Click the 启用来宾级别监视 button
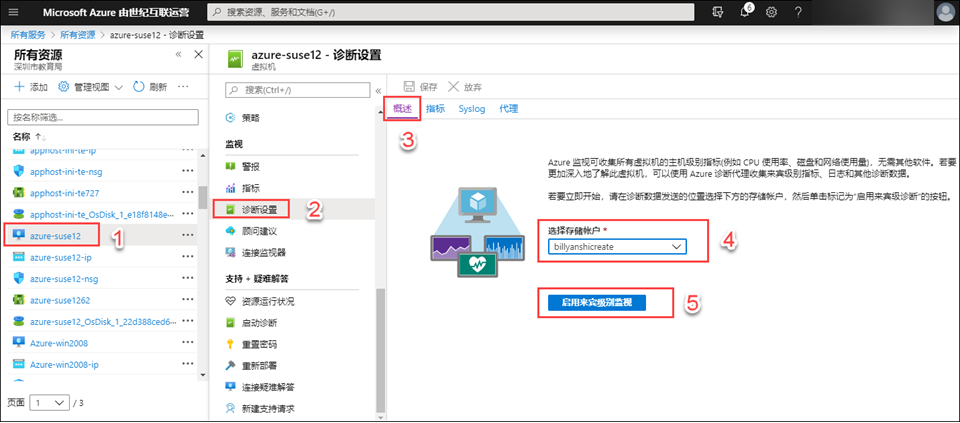Screen dimensions: 960x423 pyautogui.click(x=597, y=303)
